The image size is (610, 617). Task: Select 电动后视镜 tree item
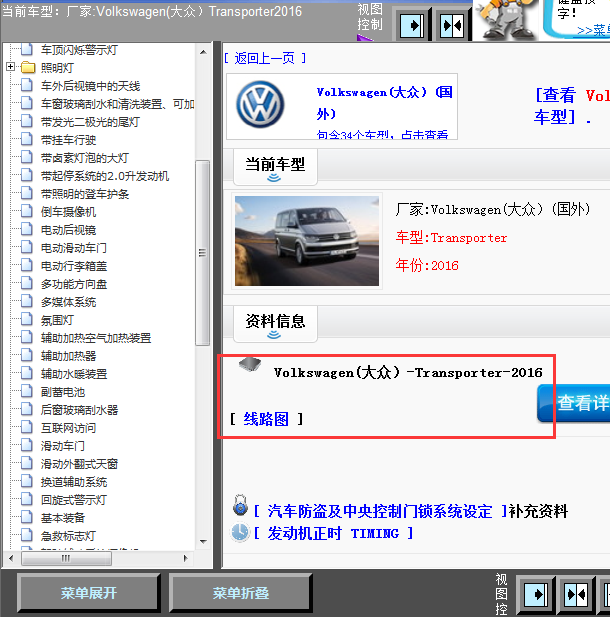(x=68, y=230)
